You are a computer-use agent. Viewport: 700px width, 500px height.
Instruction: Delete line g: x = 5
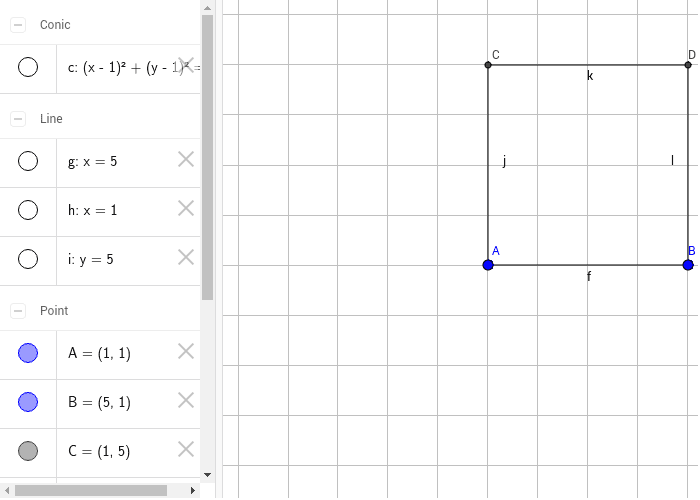tap(186, 159)
